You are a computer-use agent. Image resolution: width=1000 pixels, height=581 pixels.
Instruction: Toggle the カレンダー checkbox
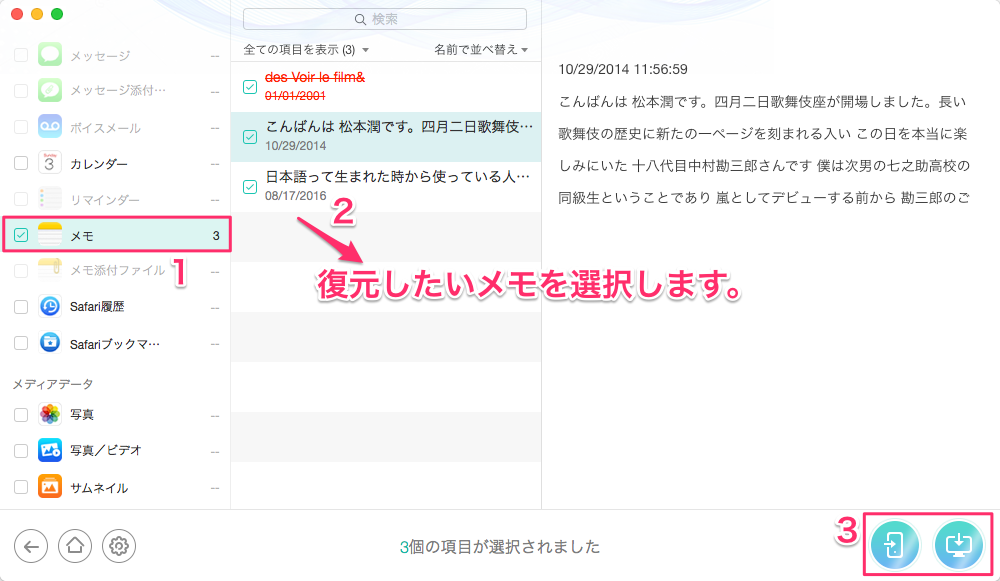click(21, 163)
